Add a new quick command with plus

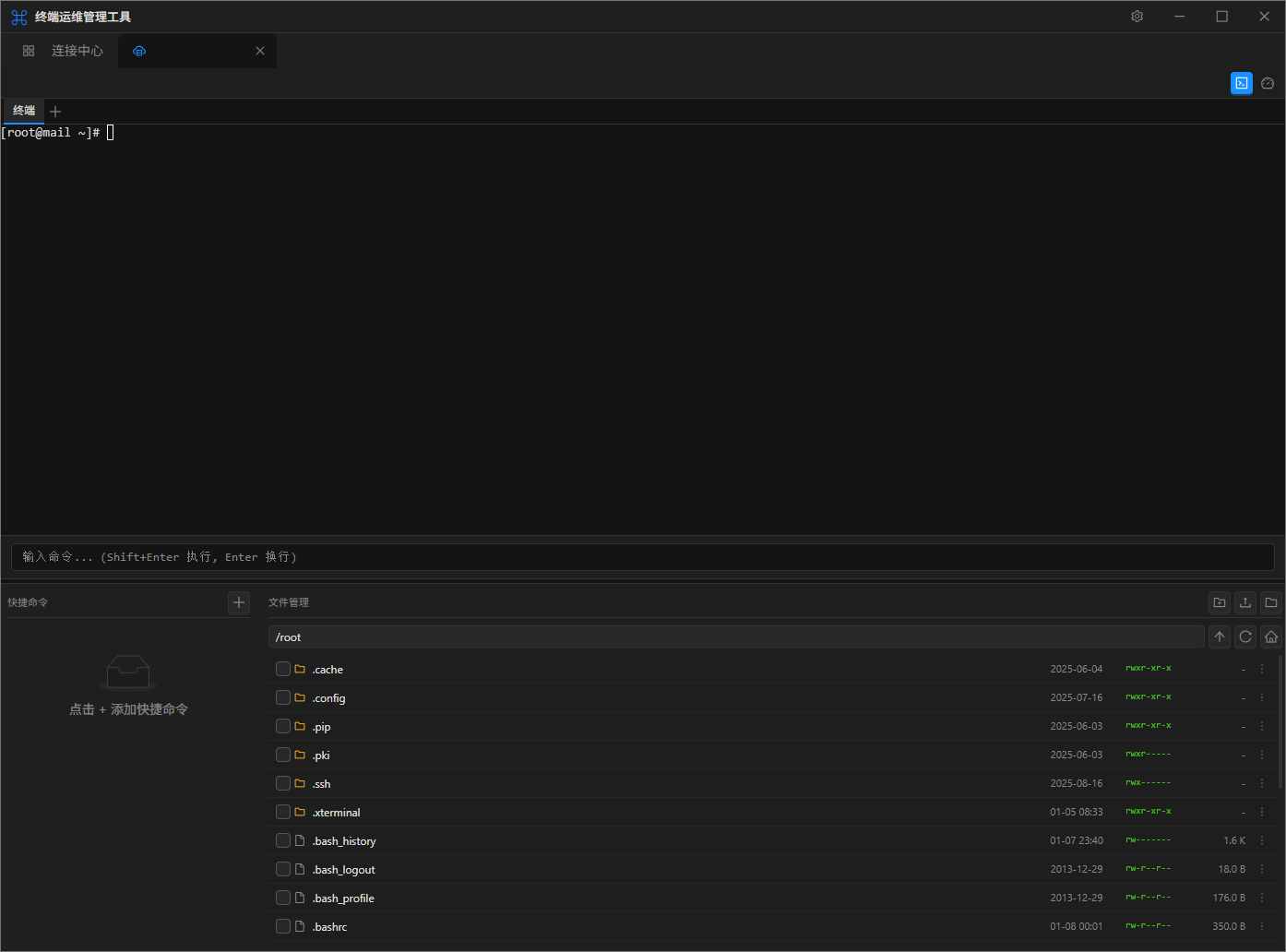(x=239, y=602)
